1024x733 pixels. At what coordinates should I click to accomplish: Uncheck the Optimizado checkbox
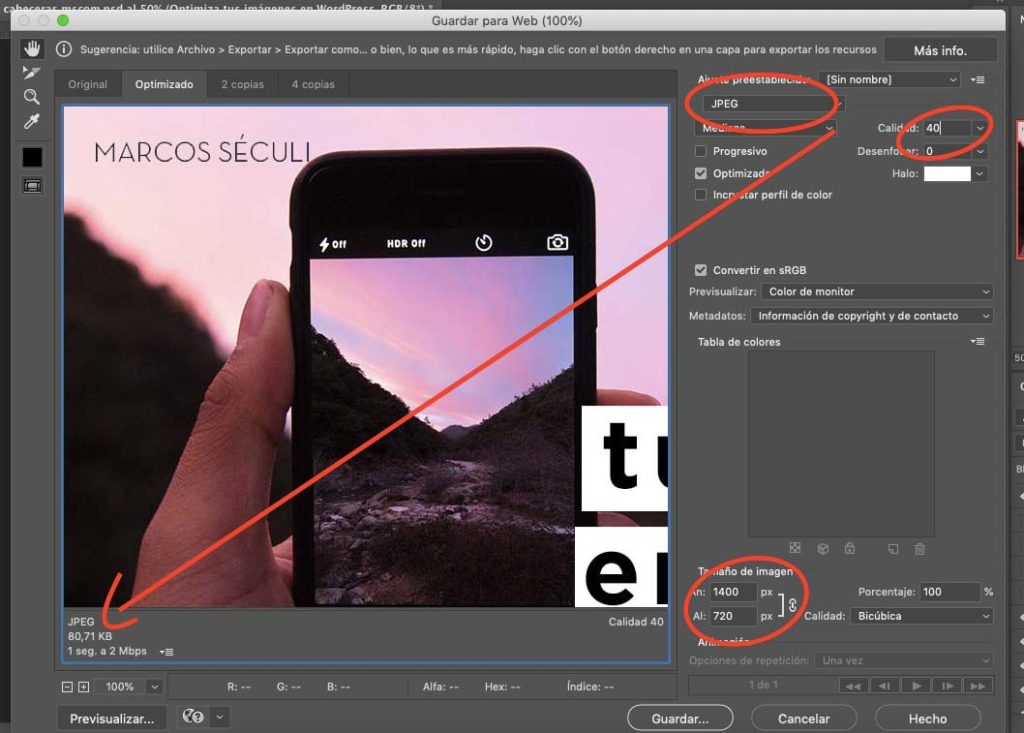(x=701, y=173)
